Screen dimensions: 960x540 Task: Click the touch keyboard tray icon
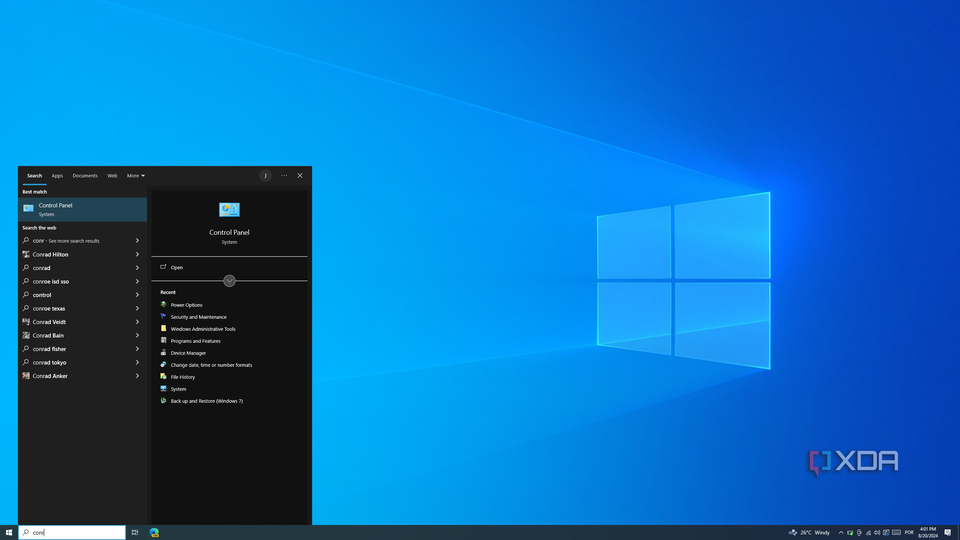(x=896, y=533)
